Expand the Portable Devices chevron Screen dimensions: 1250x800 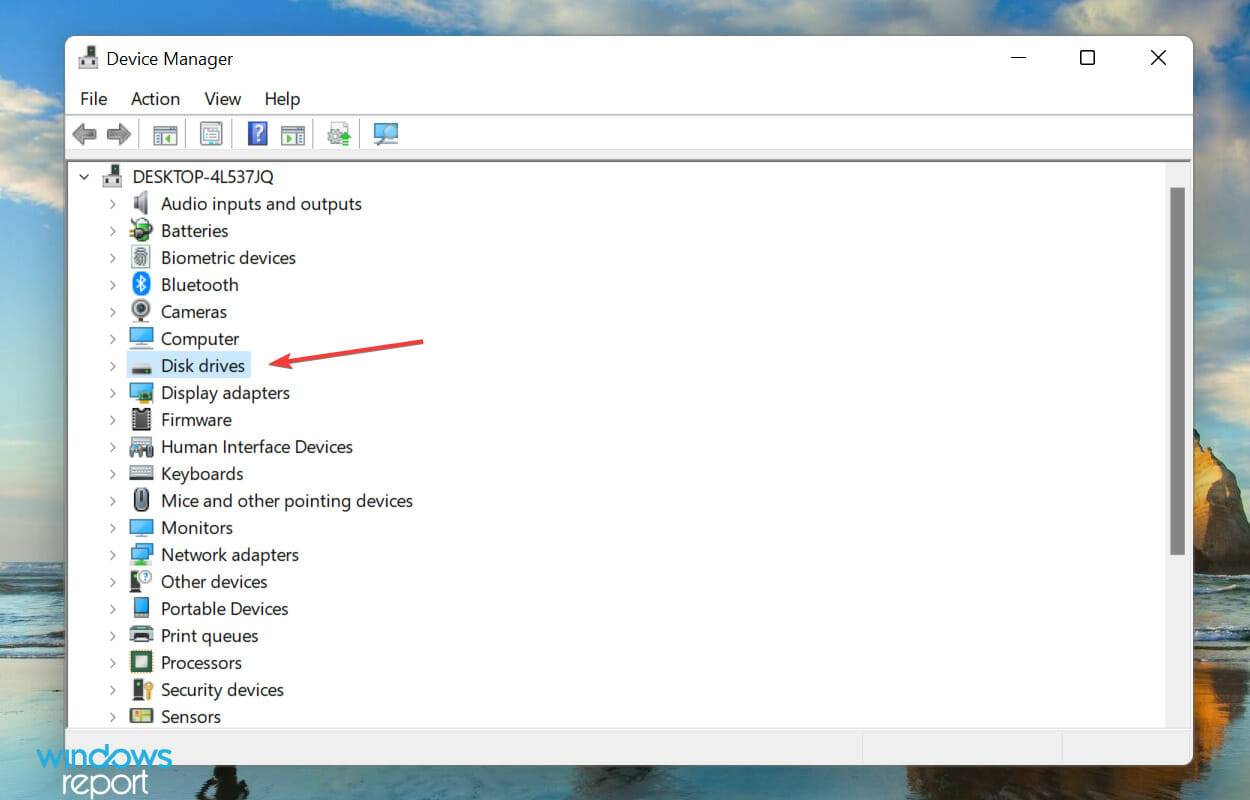tap(112, 609)
